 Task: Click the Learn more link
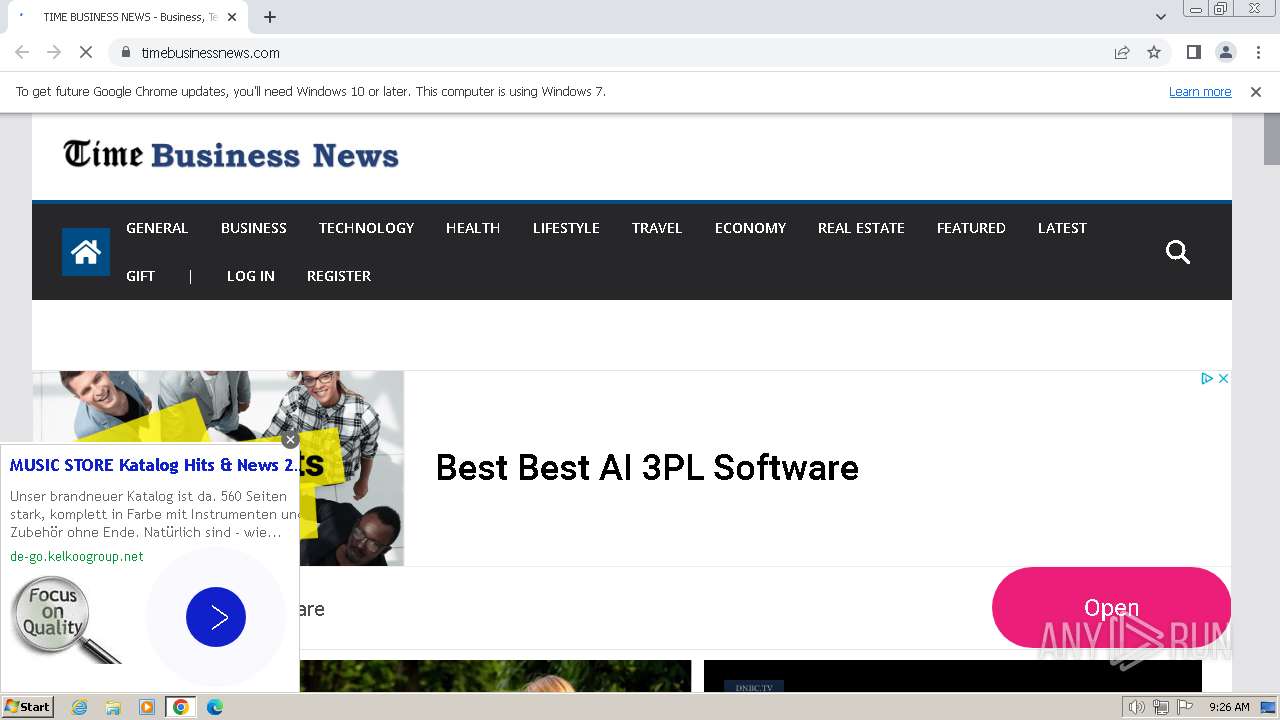click(x=1200, y=91)
